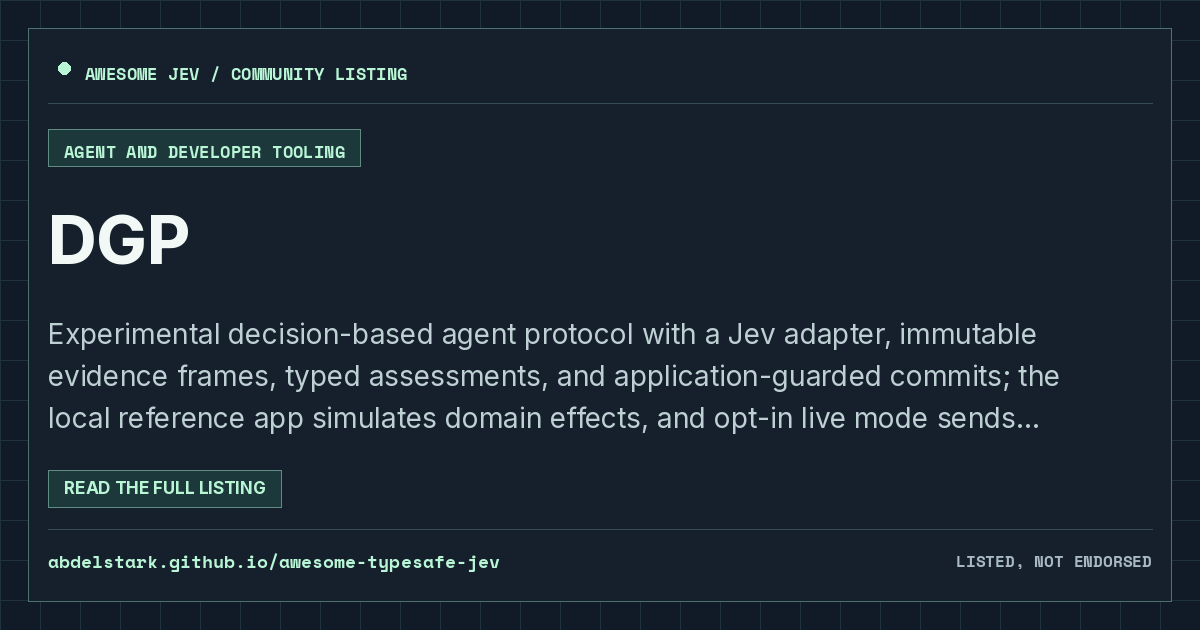Click the word "ENDORSED" in footer label
The height and width of the screenshot is (630, 1200).
tap(1113, 562)
